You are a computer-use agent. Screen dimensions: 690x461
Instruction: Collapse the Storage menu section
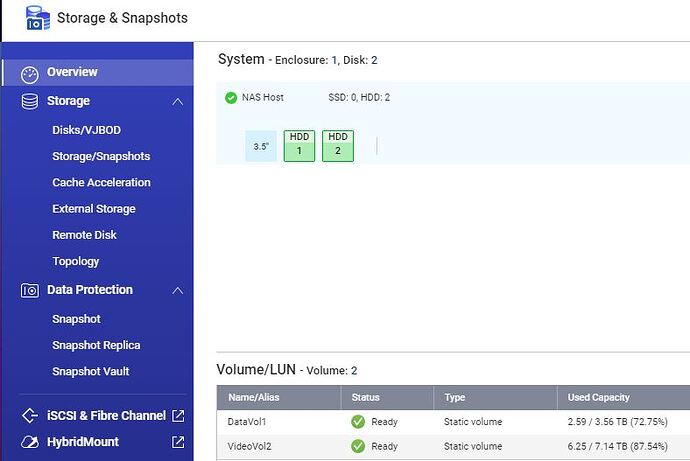tap(178, 101)
